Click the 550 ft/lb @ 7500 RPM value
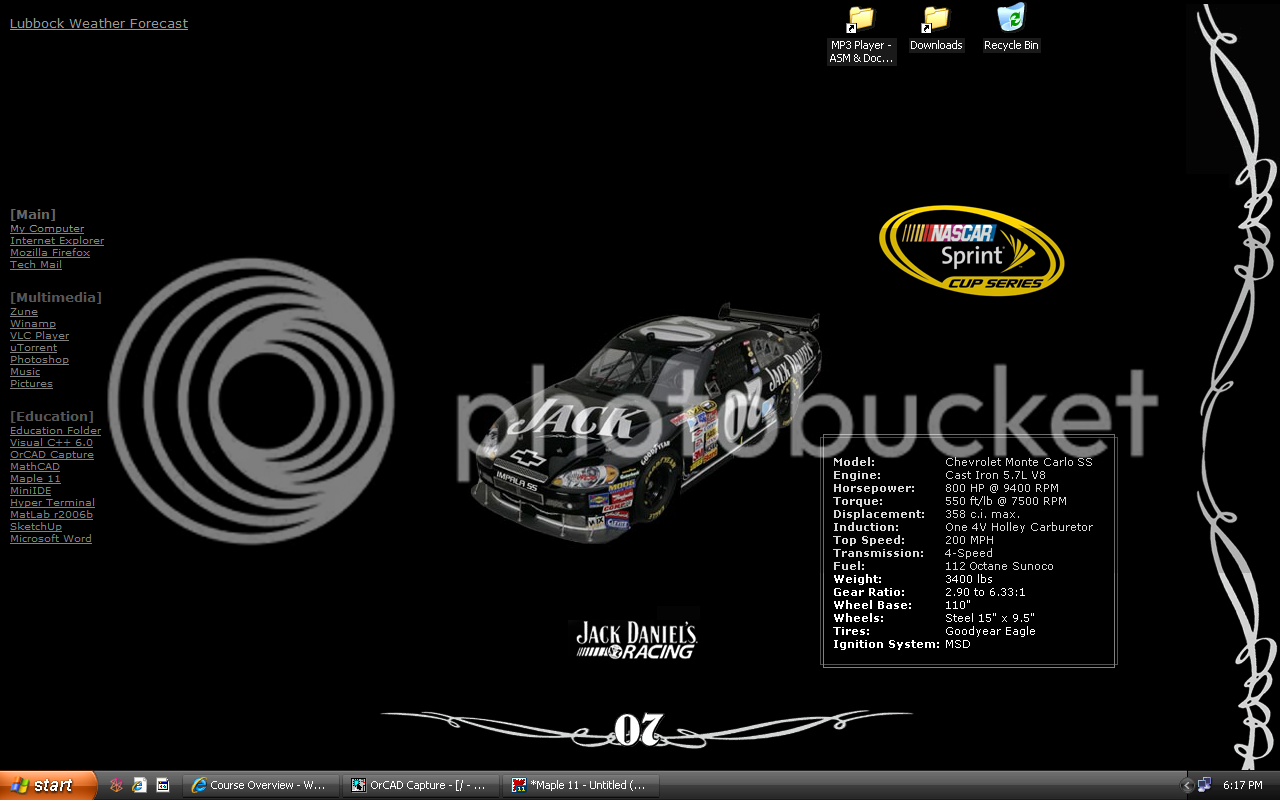 [x=1006, y=501]
